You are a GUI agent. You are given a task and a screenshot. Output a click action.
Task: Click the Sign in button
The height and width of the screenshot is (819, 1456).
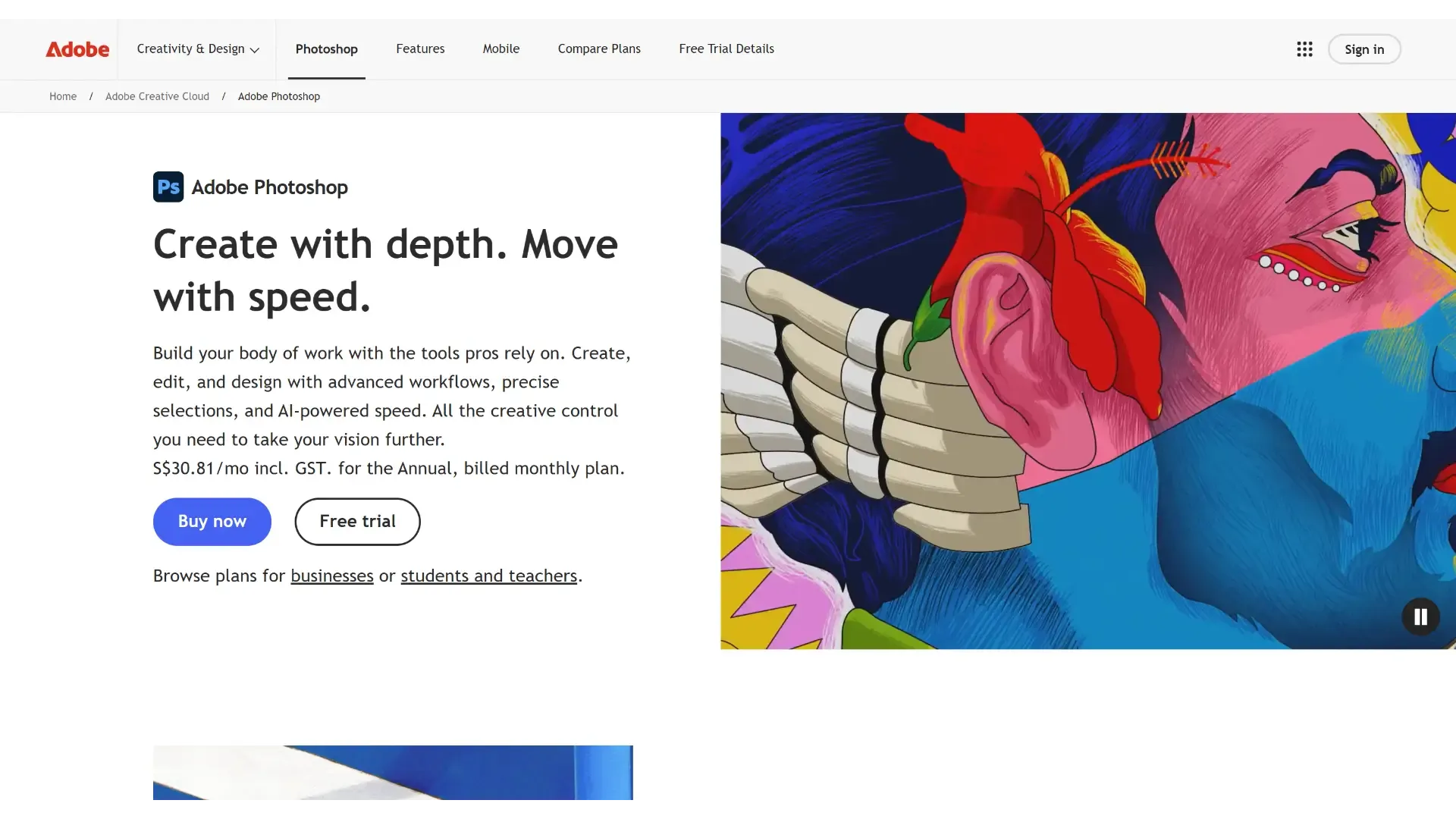click(1364, 49)
